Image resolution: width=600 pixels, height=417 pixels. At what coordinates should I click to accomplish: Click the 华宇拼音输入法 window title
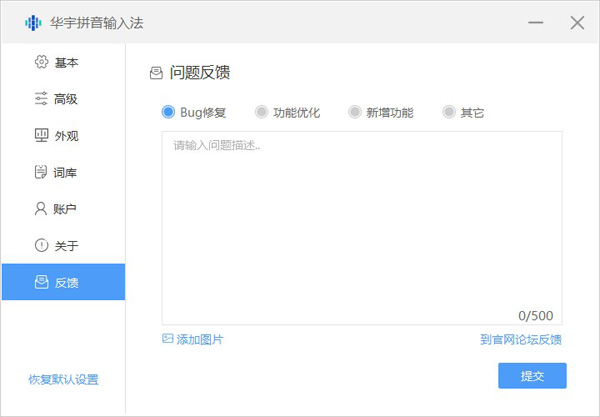pos(96,23)
